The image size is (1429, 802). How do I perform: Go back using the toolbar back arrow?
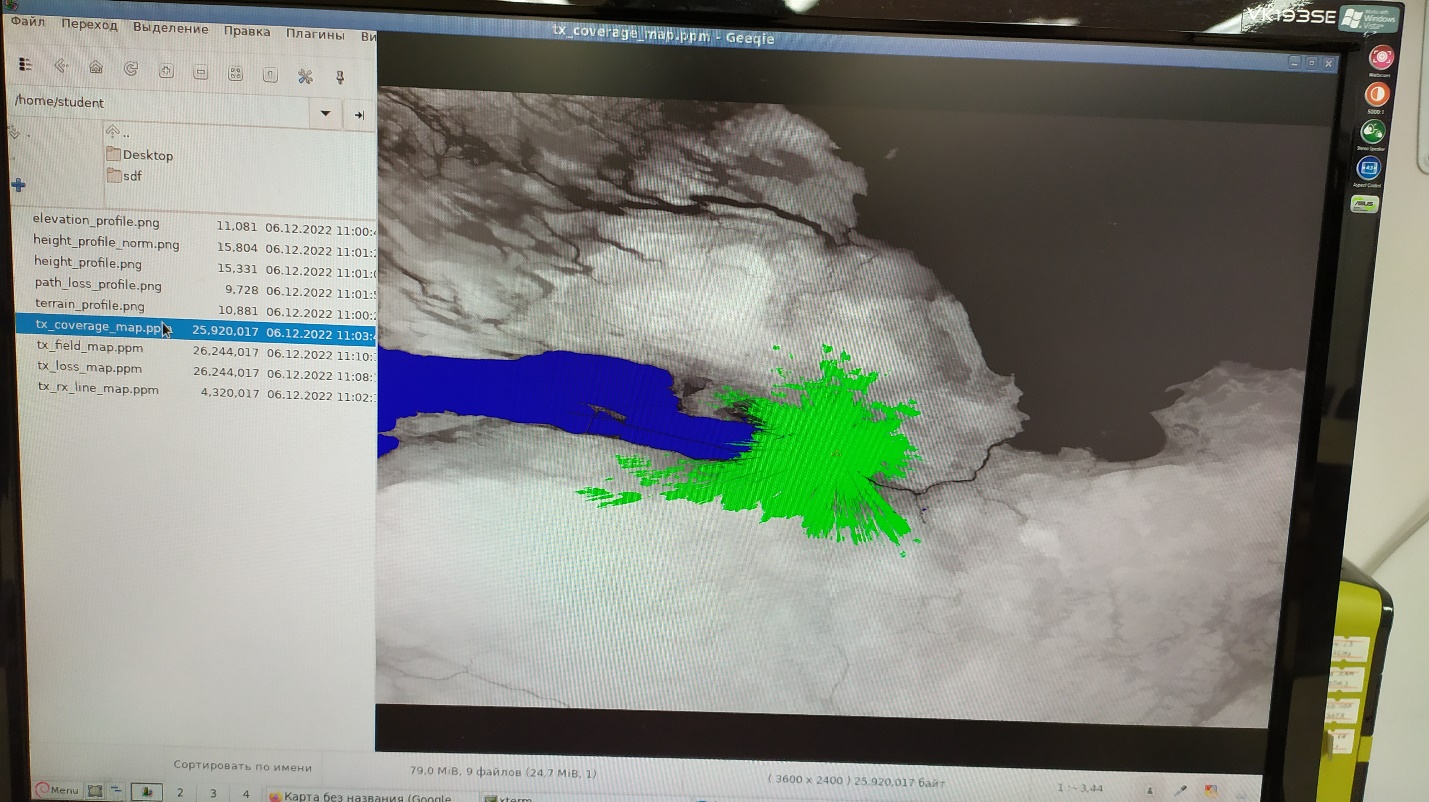(x=60, y=67)
